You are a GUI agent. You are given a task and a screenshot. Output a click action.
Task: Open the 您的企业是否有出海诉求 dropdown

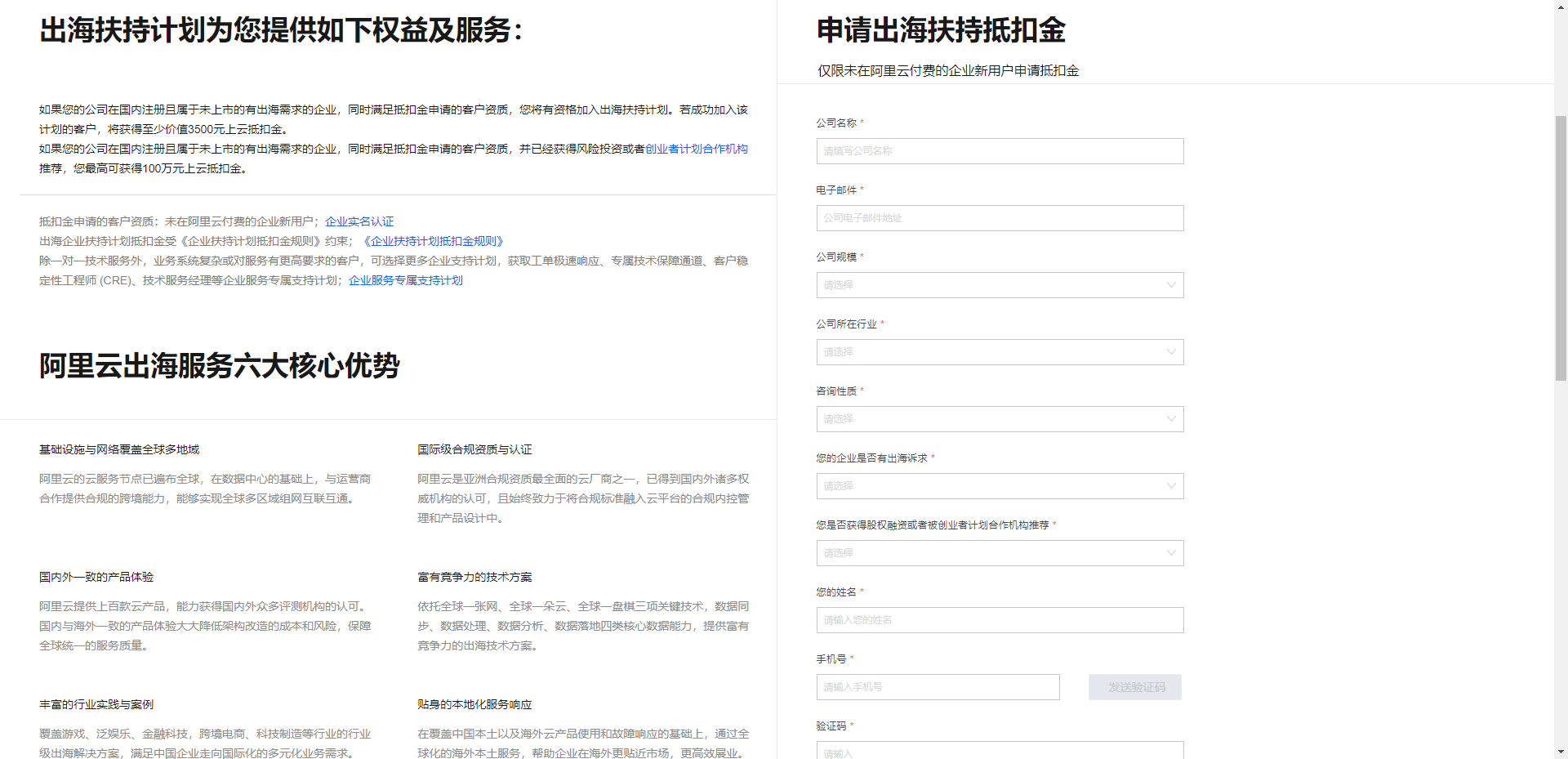1000,486
